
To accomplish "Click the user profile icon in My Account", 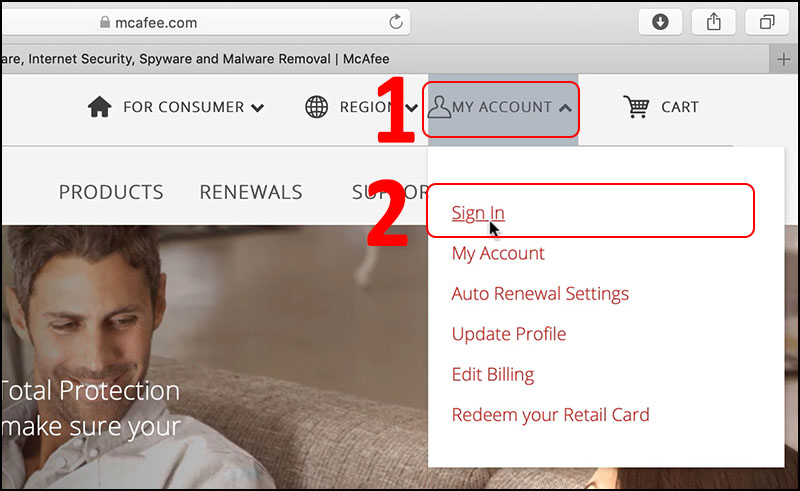I will pyautogui.click(x=438, y=107).
